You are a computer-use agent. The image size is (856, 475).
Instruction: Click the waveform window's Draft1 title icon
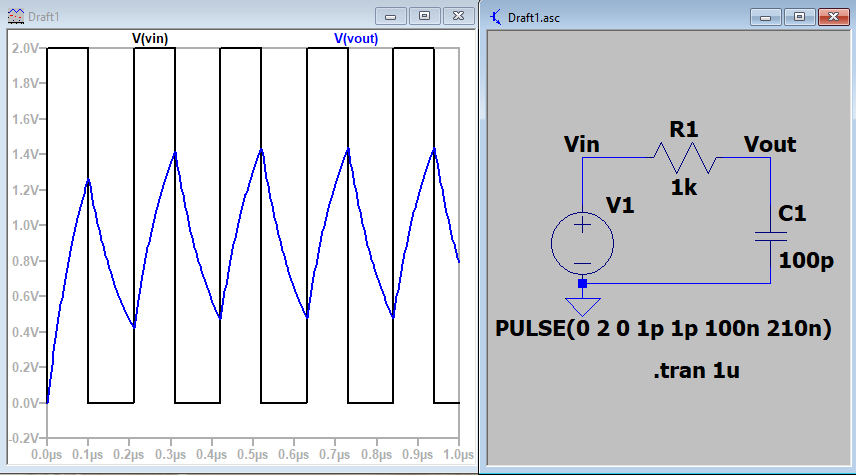click(14, 15)
